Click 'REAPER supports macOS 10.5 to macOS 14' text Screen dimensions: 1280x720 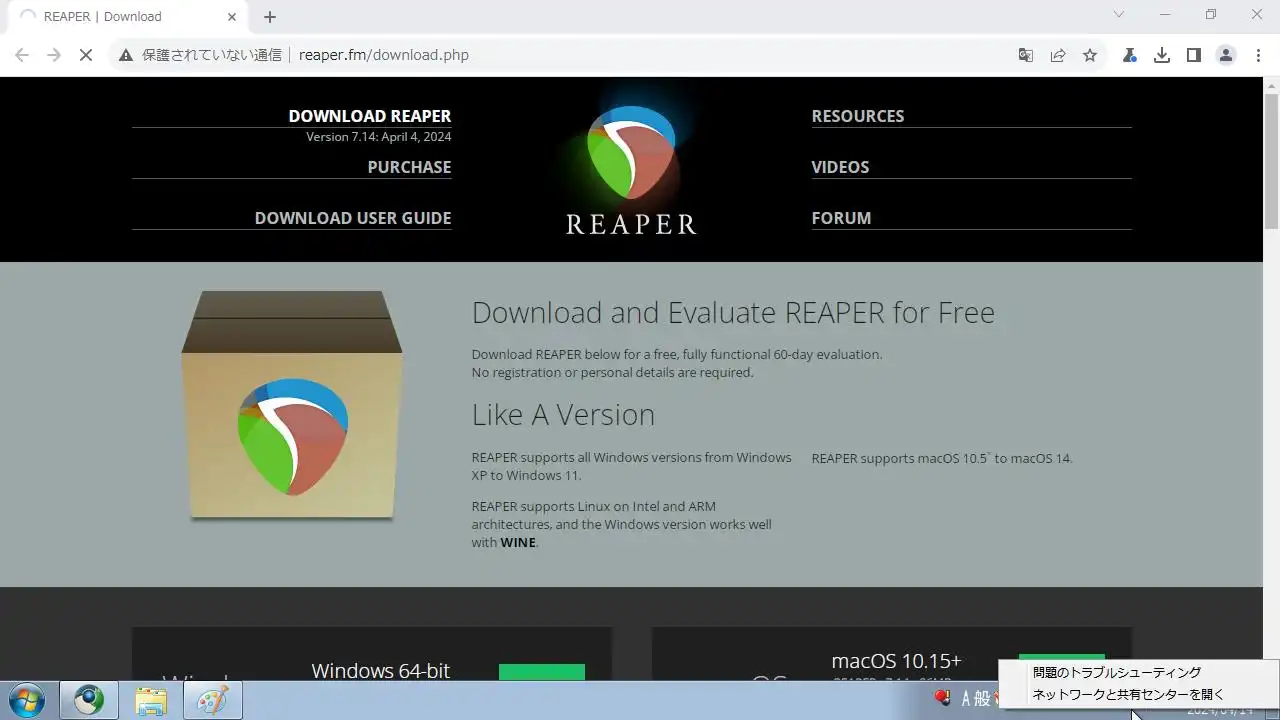(x=942, y=458)
